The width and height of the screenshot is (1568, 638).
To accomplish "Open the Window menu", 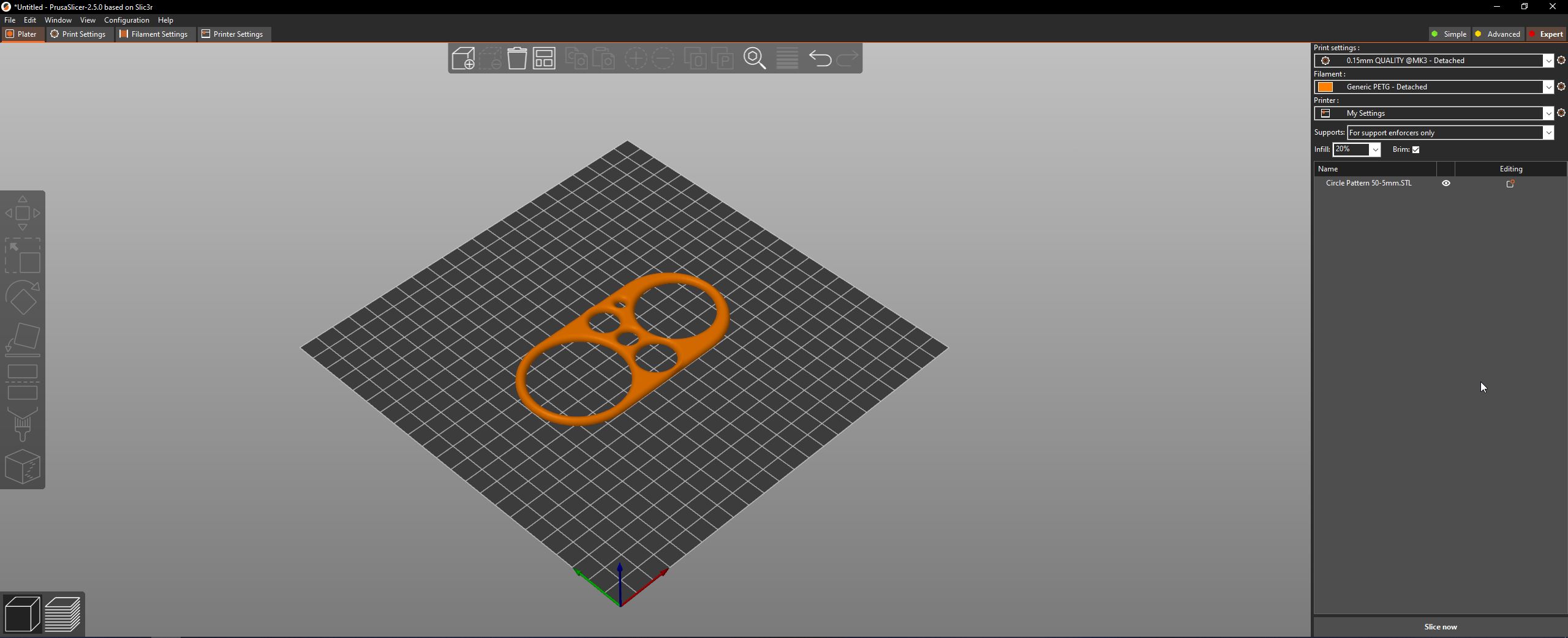I will 58,20.
